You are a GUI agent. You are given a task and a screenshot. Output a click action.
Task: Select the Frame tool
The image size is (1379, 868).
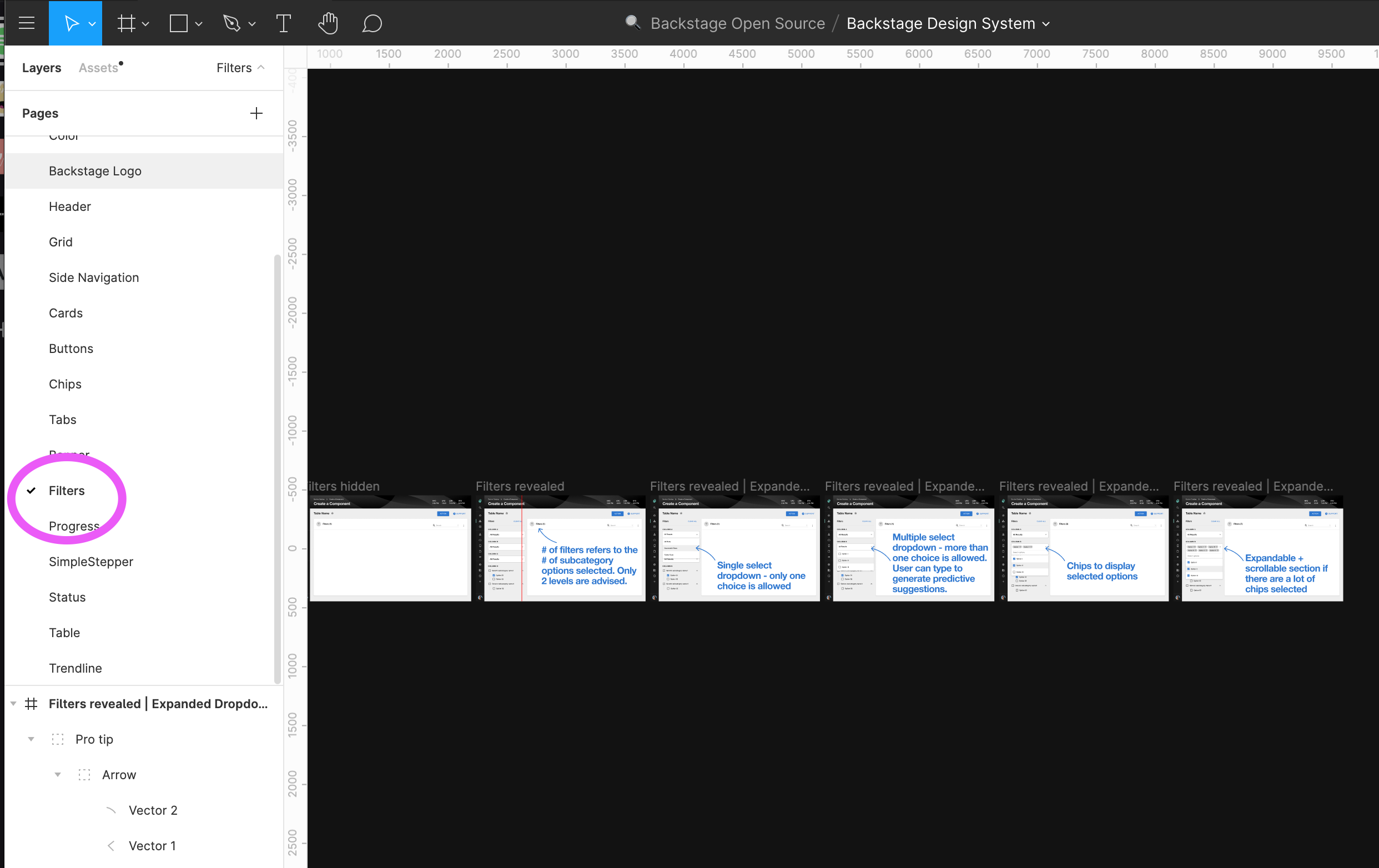click(126, 23)
